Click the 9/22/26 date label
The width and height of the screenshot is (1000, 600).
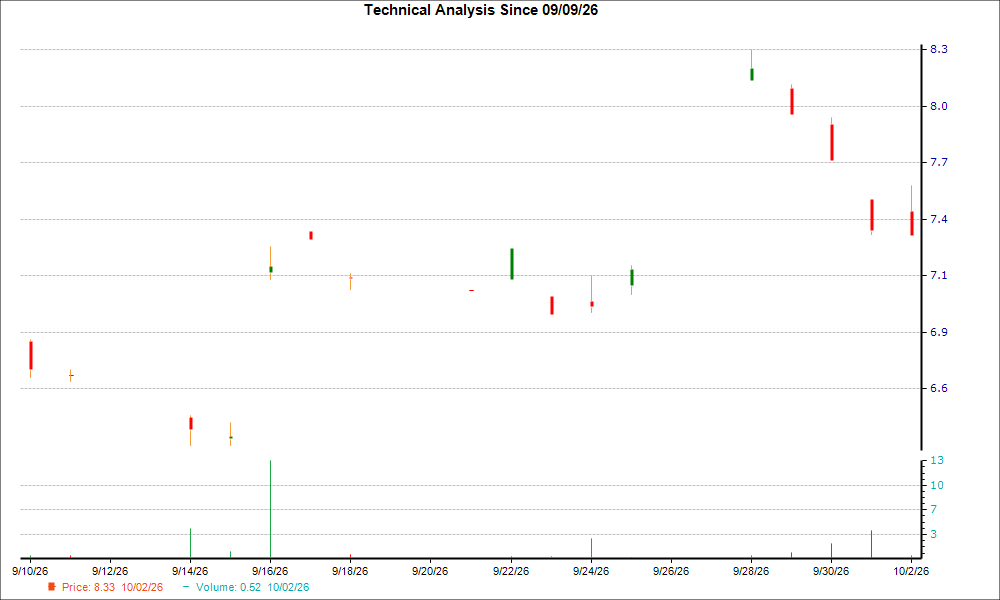(511, 571)
